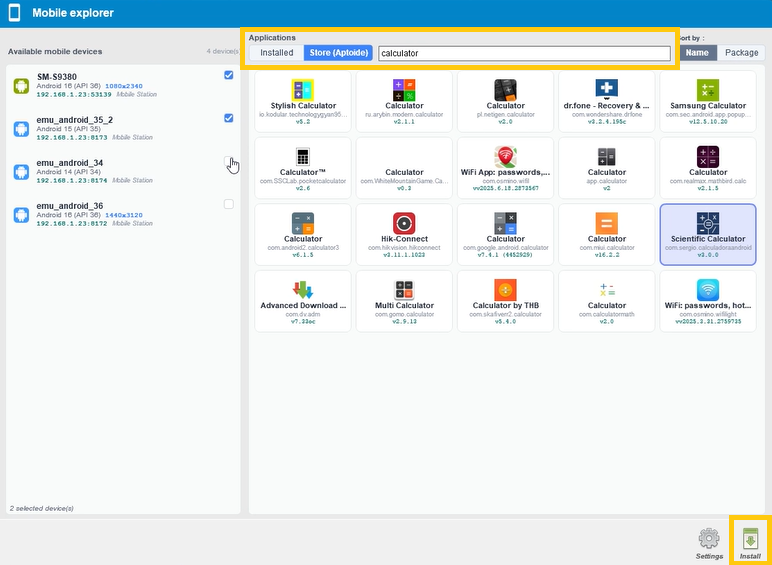The height and width of the screenshot is (565, 772).
Task: Focus the calculator search input field
Action: (x=524, y=53)
